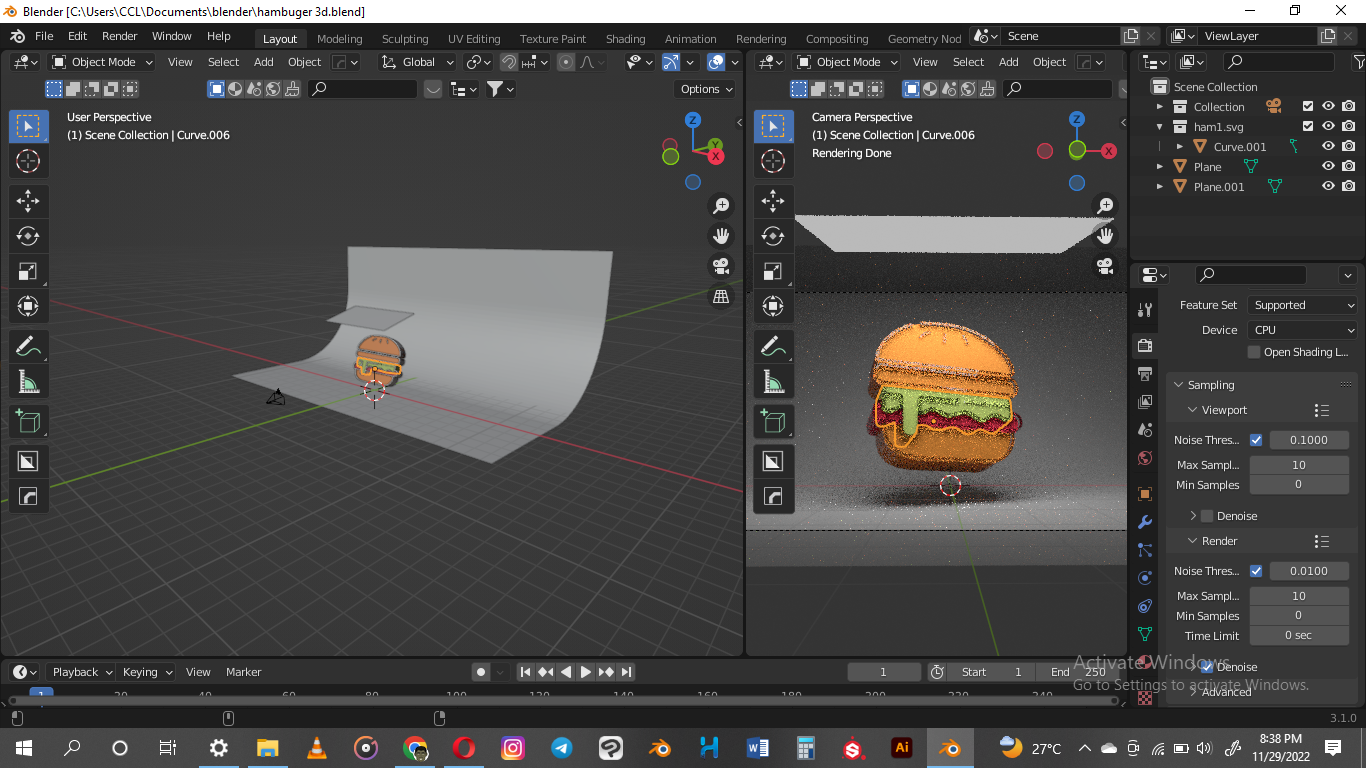Open the View Layer properties tab
This screenshot has height=768, width=1366.
1145,402
